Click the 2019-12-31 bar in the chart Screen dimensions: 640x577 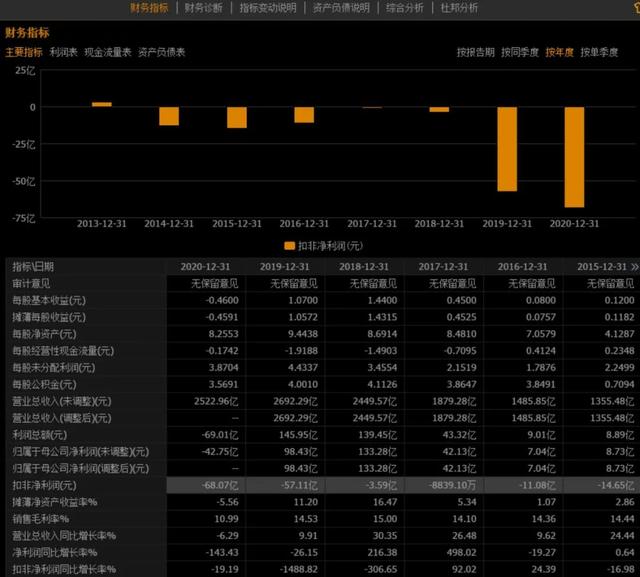click(x=507, y=149)
